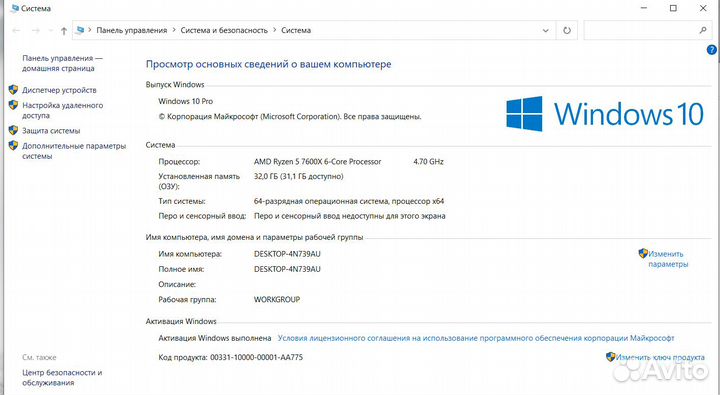Open Настройка удаленного доступа link

pyautogui.click(x=62, y=110)
